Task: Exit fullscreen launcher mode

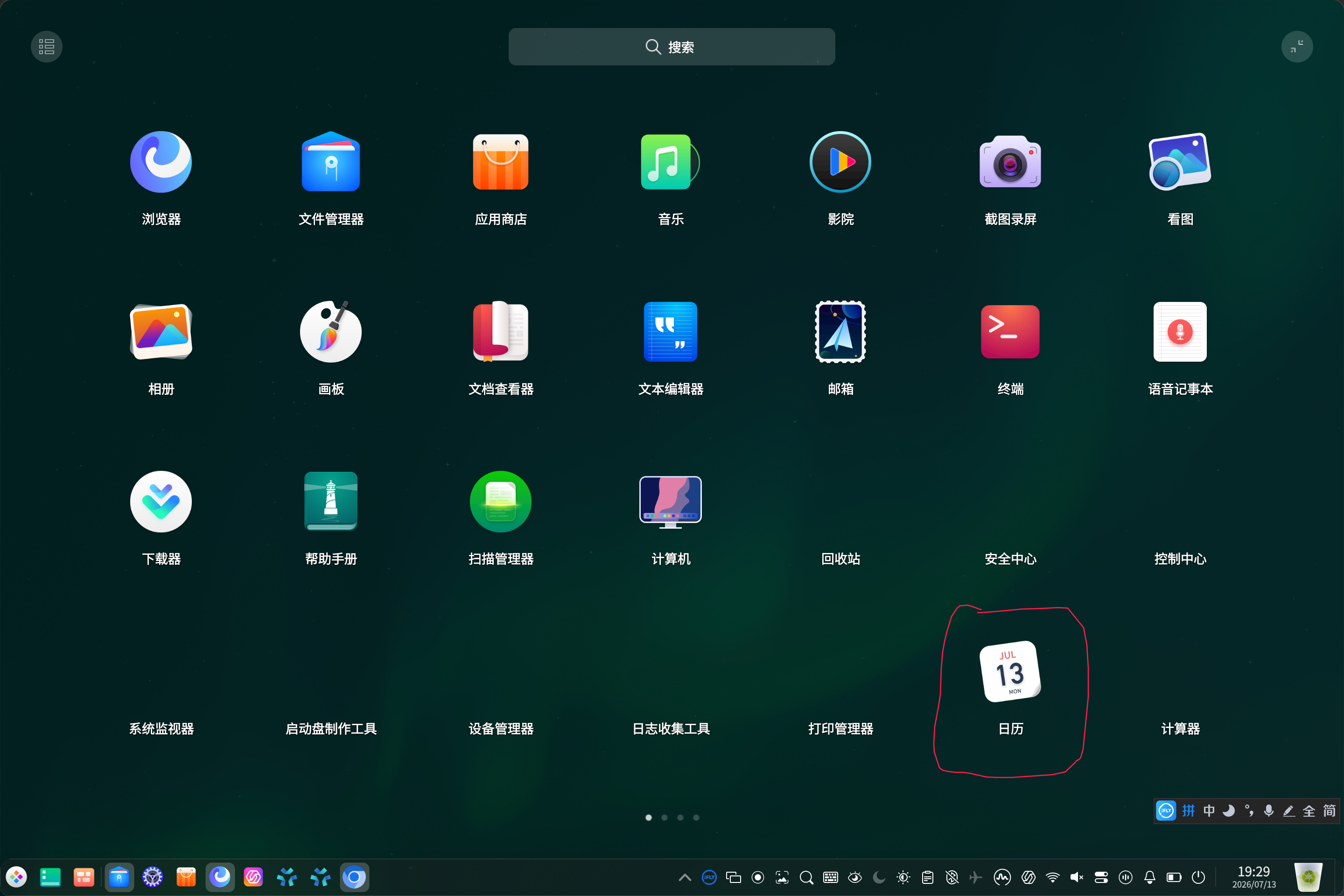Action: [x=1296, y=47]
